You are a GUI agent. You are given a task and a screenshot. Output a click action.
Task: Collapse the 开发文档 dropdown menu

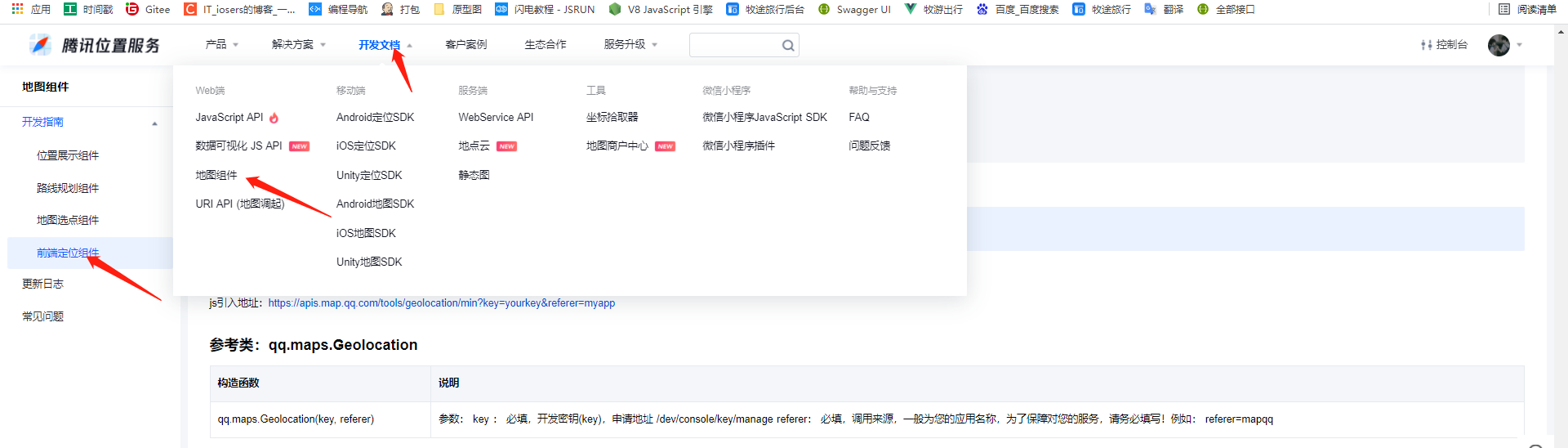point(385,45)
